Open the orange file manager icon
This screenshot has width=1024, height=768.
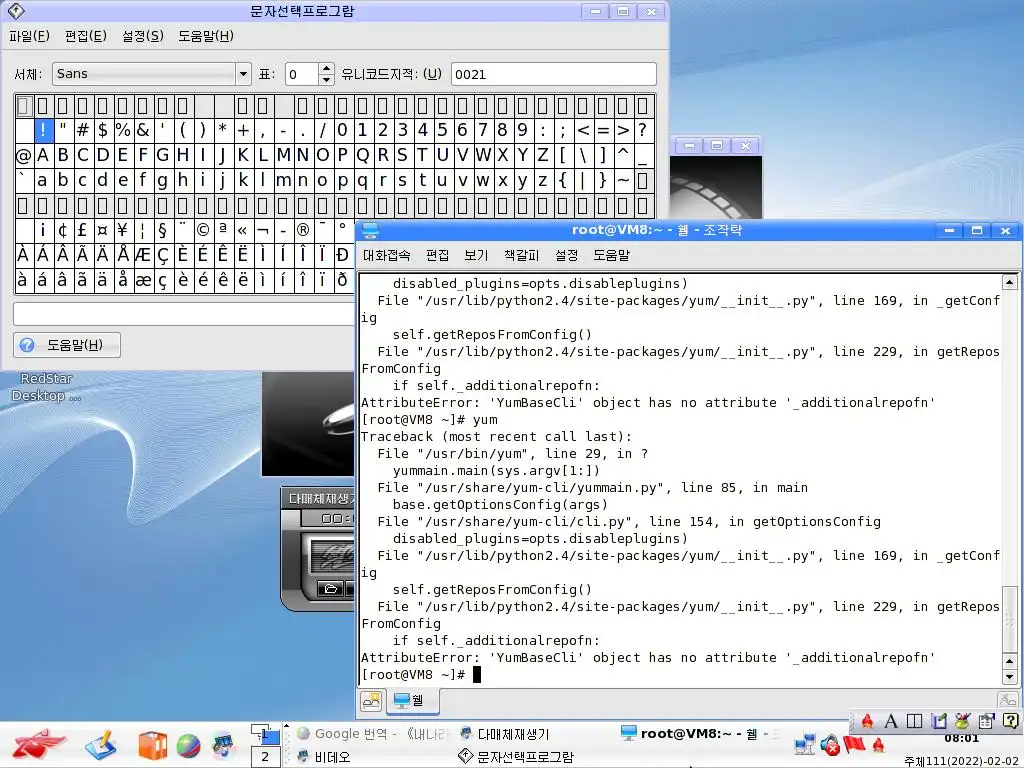(x=152, y=745)
